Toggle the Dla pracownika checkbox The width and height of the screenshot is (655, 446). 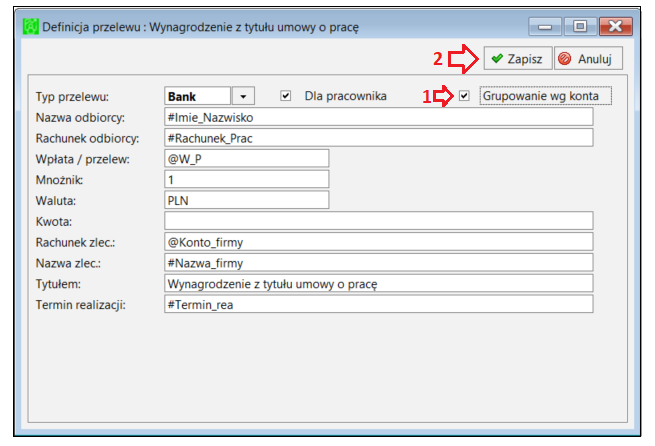pos(285,96)
